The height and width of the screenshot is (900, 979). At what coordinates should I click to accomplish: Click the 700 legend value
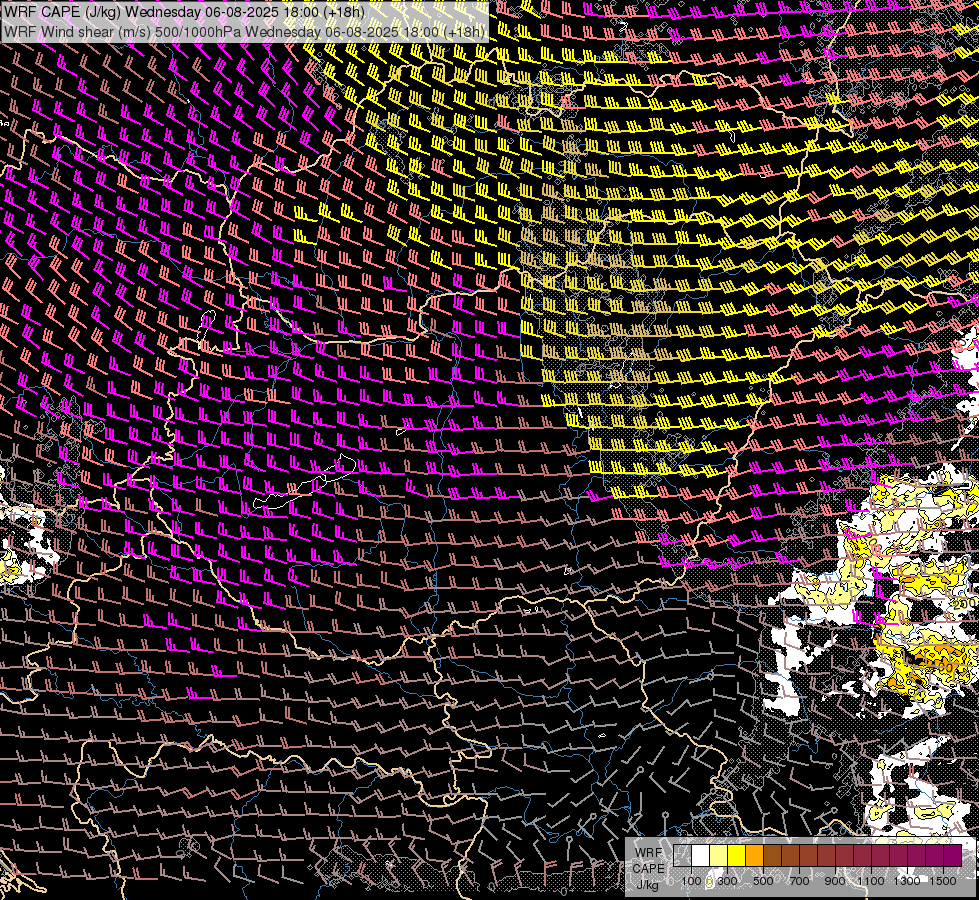coord(799,881)
